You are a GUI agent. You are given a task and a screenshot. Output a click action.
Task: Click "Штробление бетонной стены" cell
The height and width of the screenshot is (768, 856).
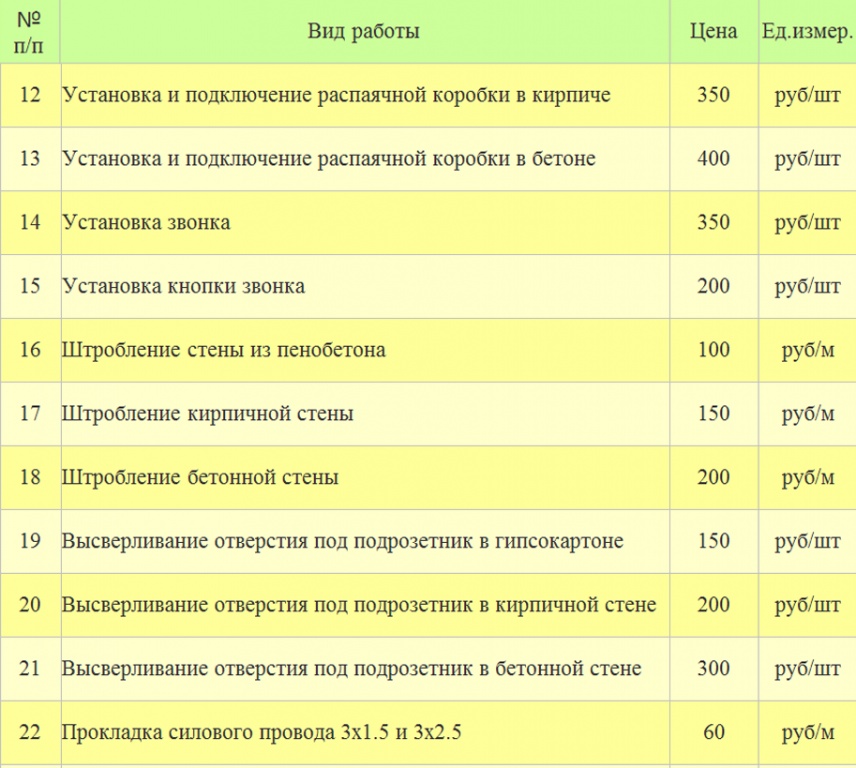click(200, 478)
